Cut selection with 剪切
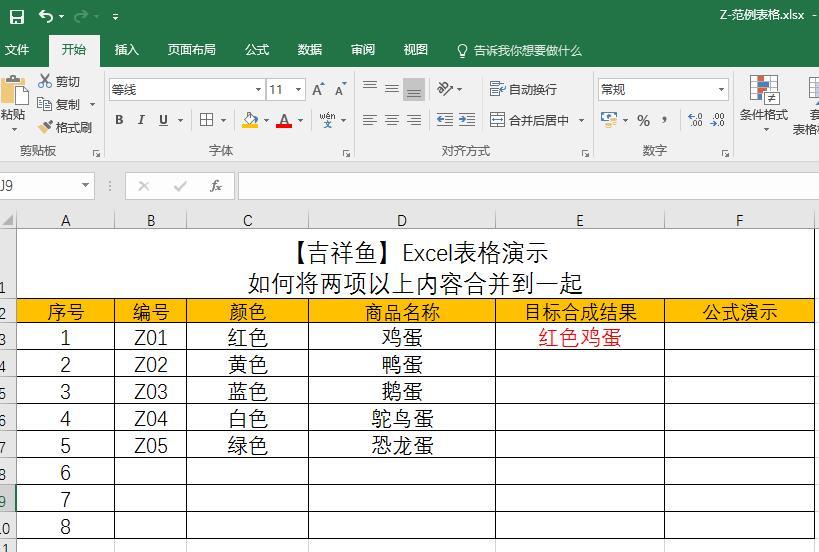819x552 pixels. pyautogui.click(x=59, y=81)
